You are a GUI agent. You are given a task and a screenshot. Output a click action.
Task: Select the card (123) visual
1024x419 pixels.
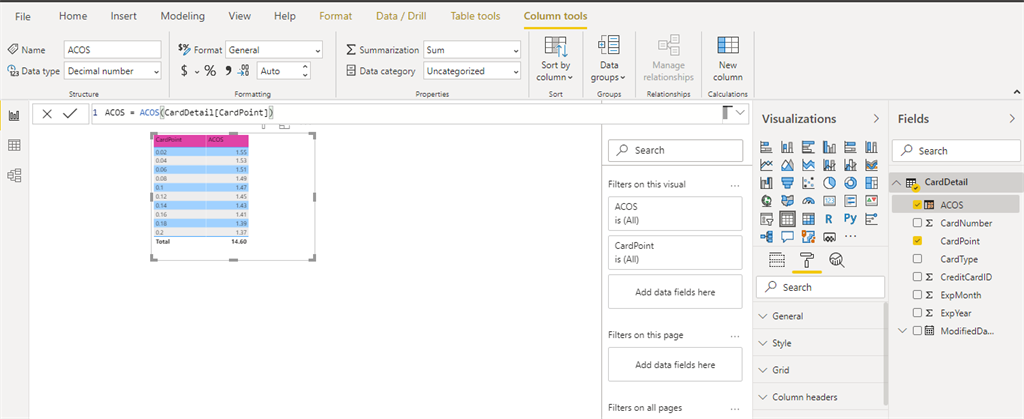tap(829, 201)
